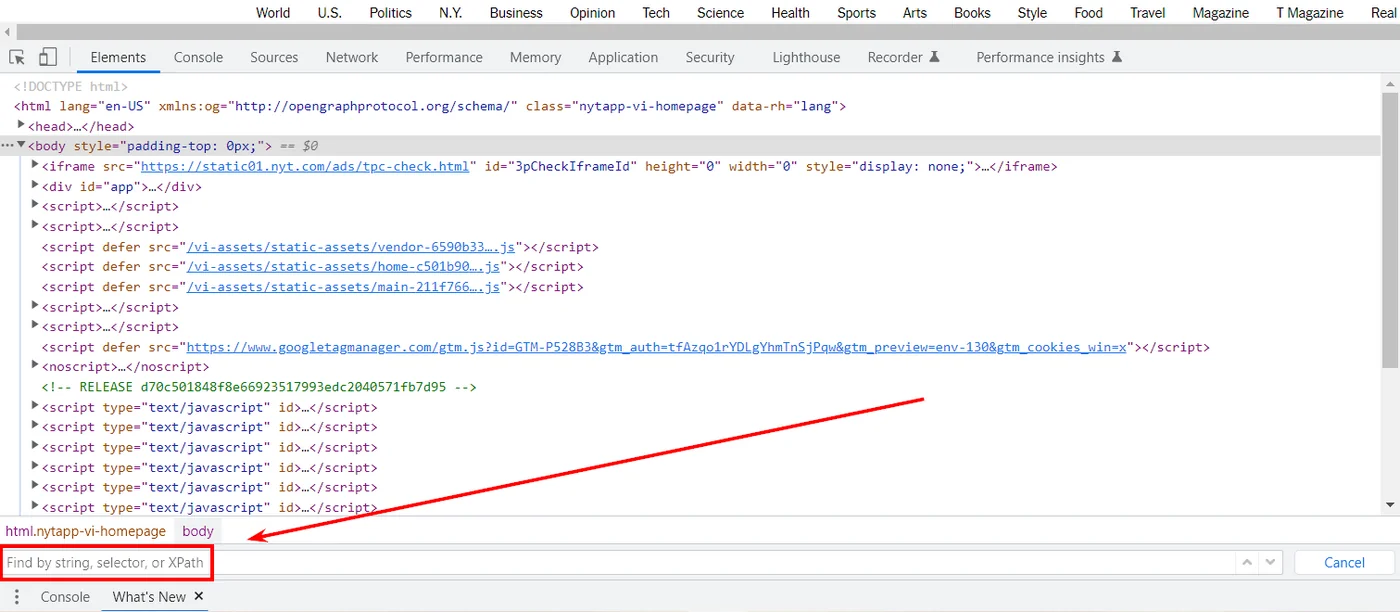Screen dimensions: 1400x612
Task: Toggle the device toolbar icon
Action: 48,57
